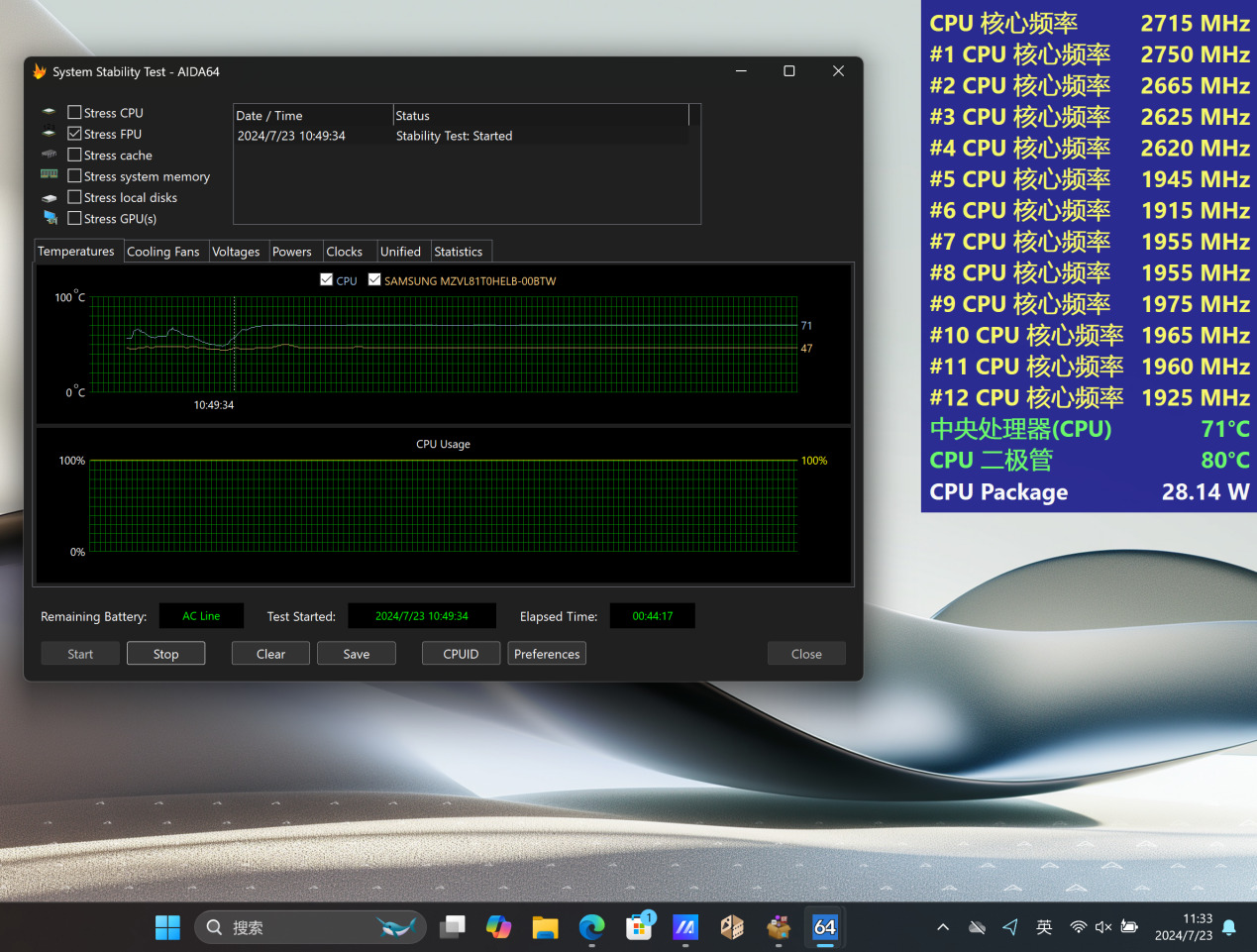This screenshot has width=1257, height=952.
Task: Open the Statistics tab
Action: (460, 251)
